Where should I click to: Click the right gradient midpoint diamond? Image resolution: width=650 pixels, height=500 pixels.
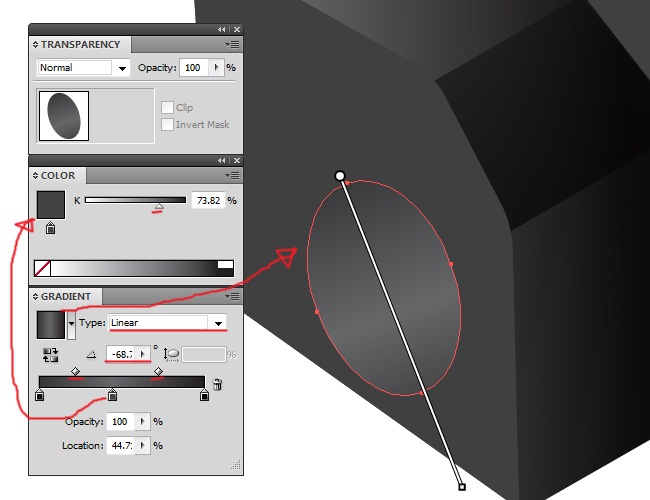[x=158, y=371]
